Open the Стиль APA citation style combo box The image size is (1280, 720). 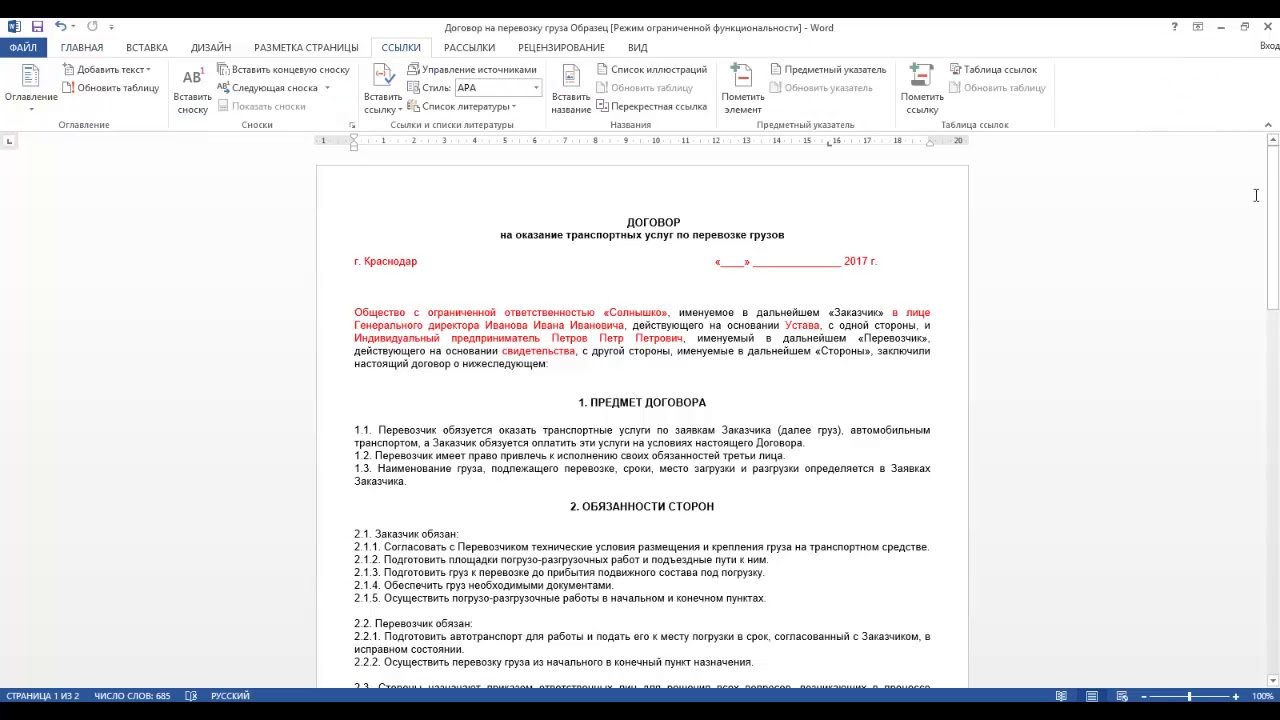(498, 88)
